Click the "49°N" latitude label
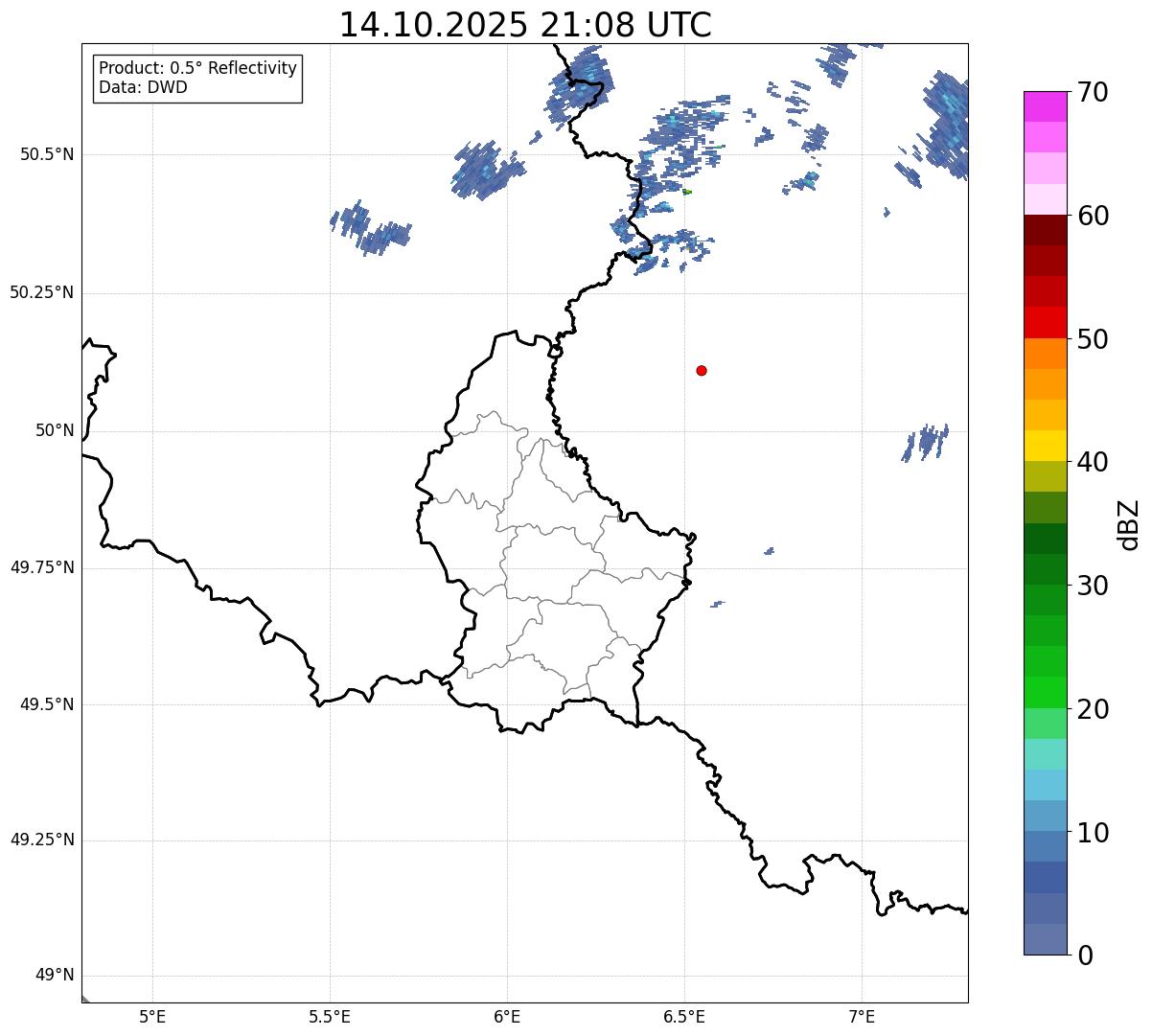Viewport: 1152px width, 1036px height. (x=55, y=976)
